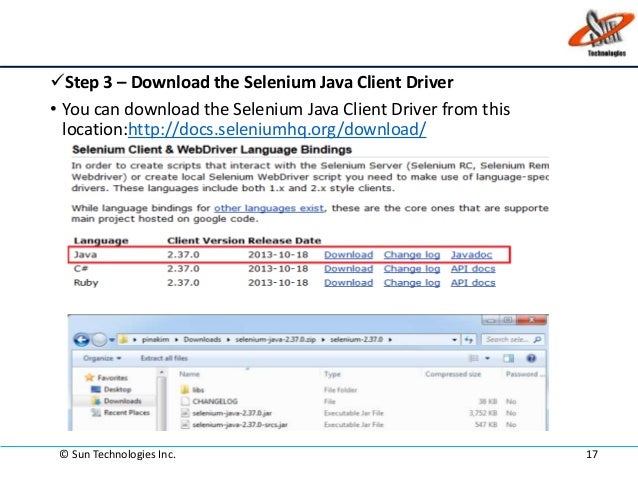Open the other languages exist link

coord(269,208)
